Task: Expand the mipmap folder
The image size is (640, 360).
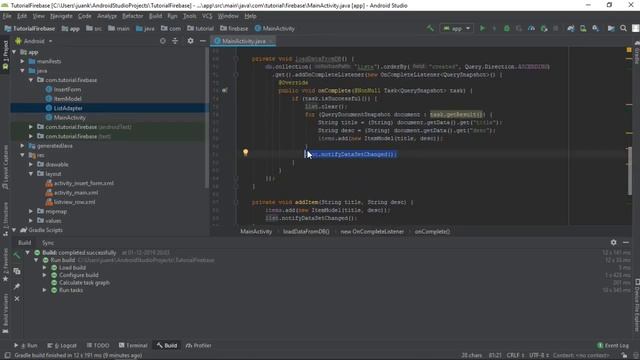Action: click(31, 211)
